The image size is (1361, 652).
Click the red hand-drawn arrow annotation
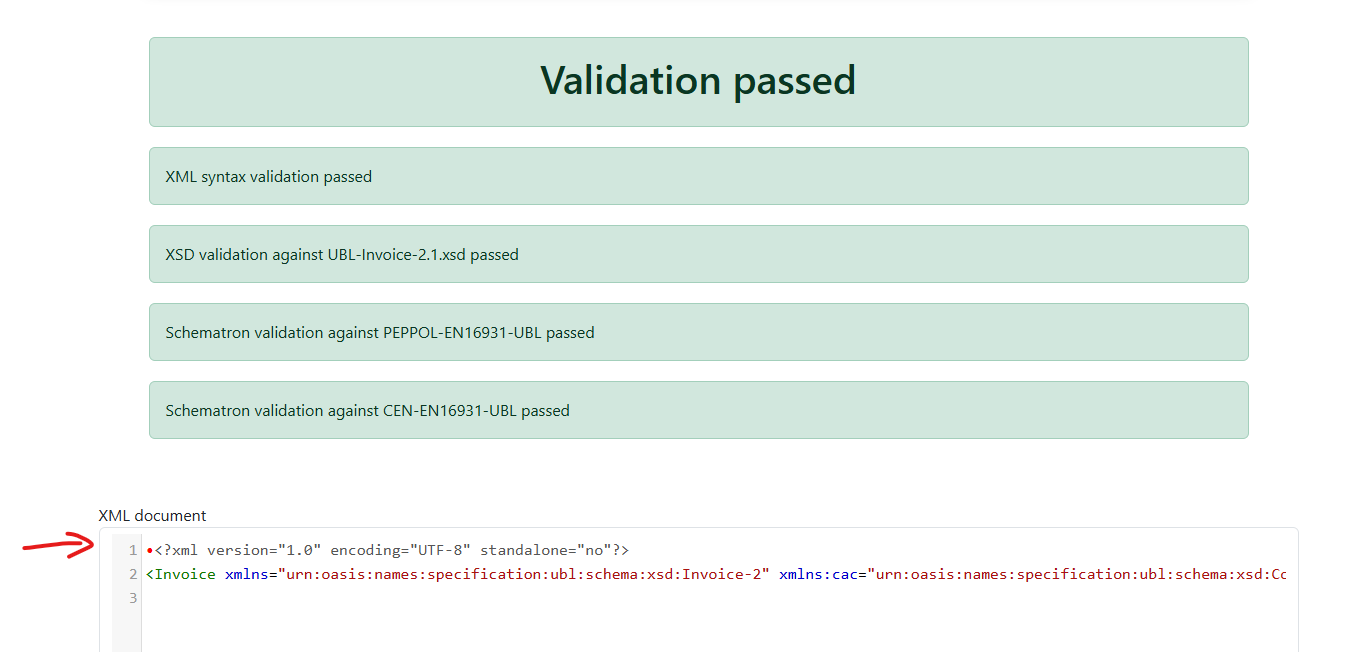pyautogui.click(x=60, y=546)
